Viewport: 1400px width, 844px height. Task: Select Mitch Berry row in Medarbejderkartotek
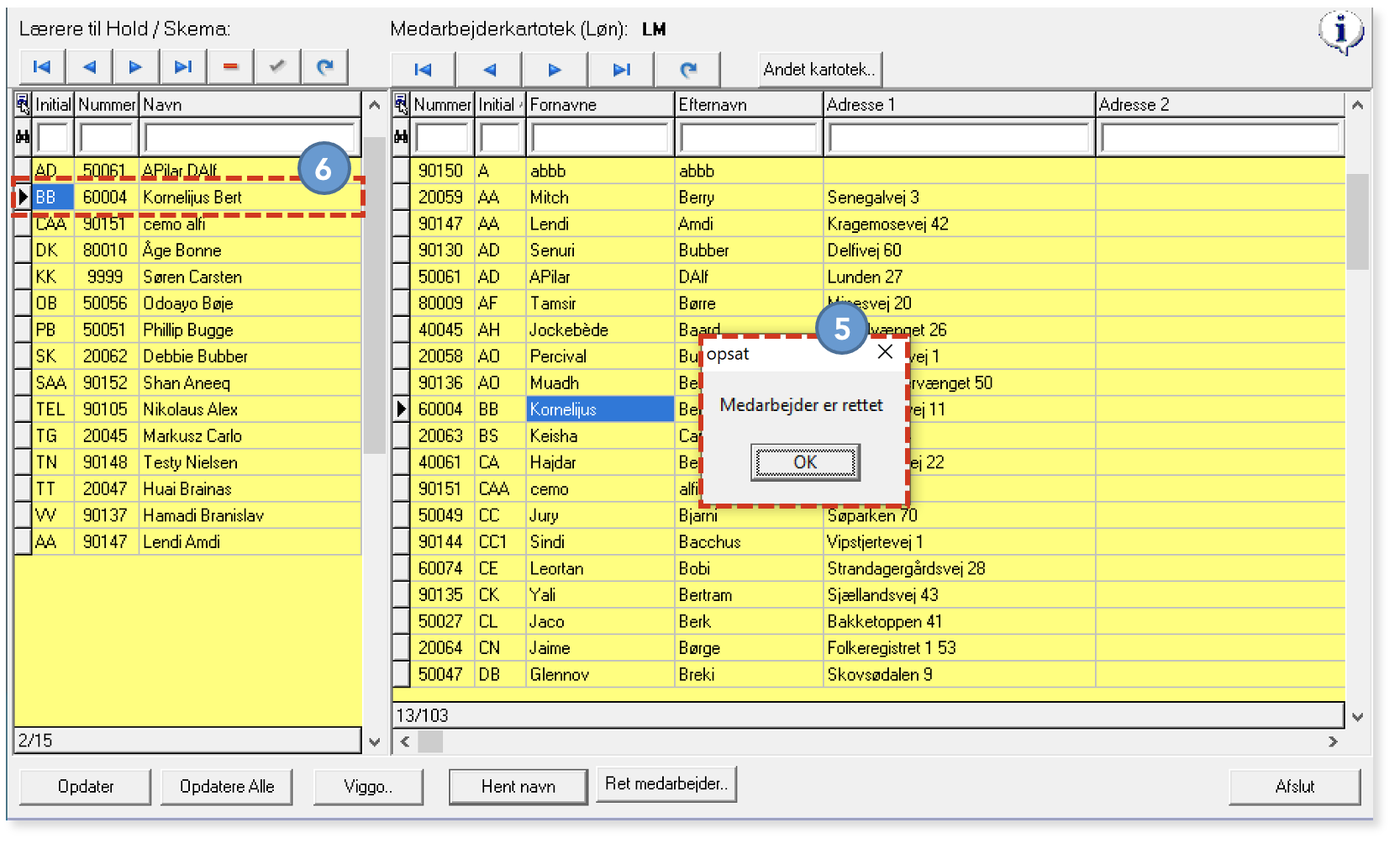click(x=869, y=198)
